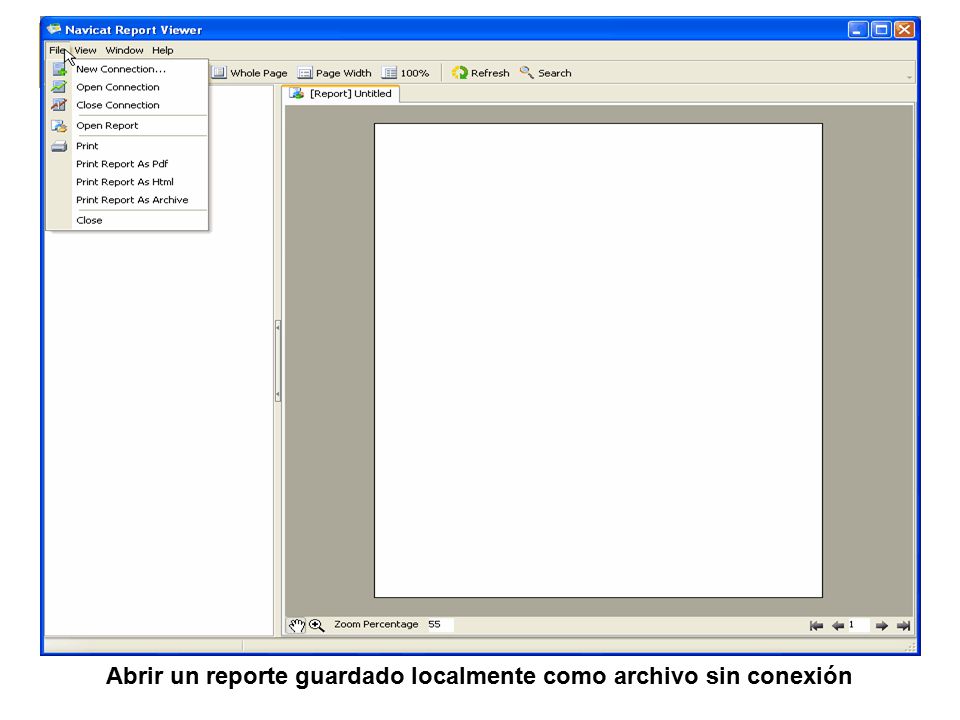Click the report icon on Untitled tab

point(297,94)
